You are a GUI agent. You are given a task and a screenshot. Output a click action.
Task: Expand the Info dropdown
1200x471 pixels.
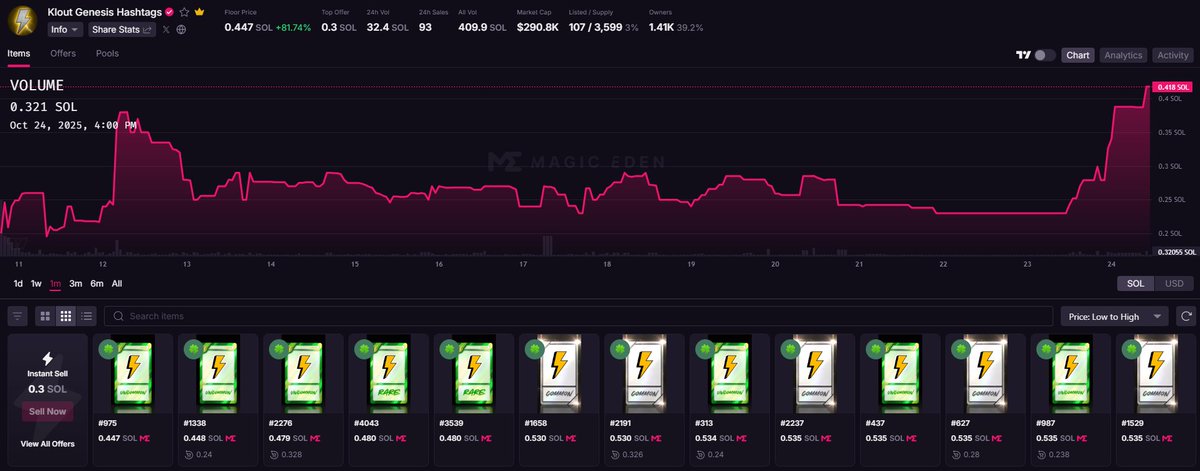[65, 30]
